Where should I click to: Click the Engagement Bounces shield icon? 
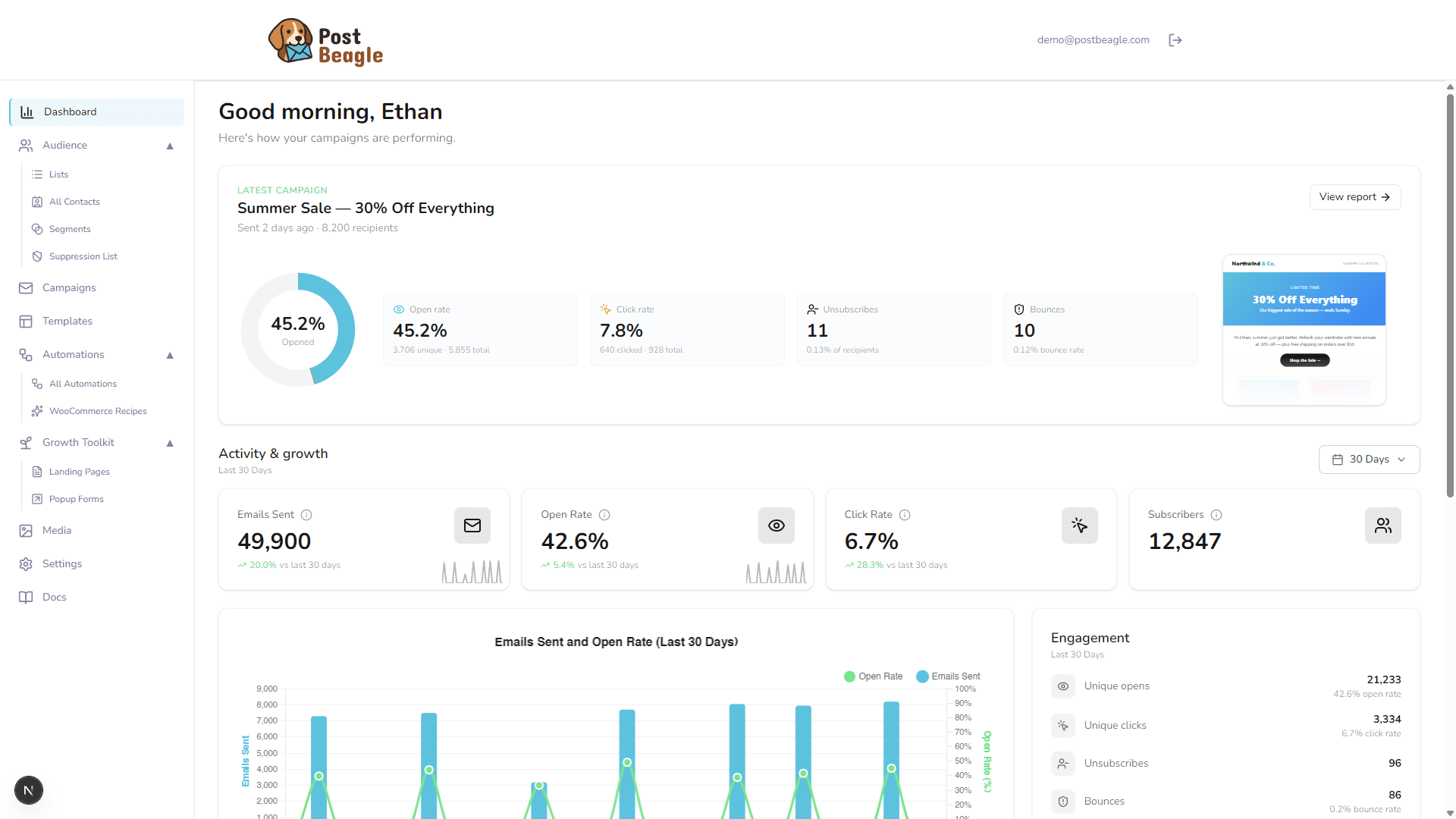pos(1063,802)
